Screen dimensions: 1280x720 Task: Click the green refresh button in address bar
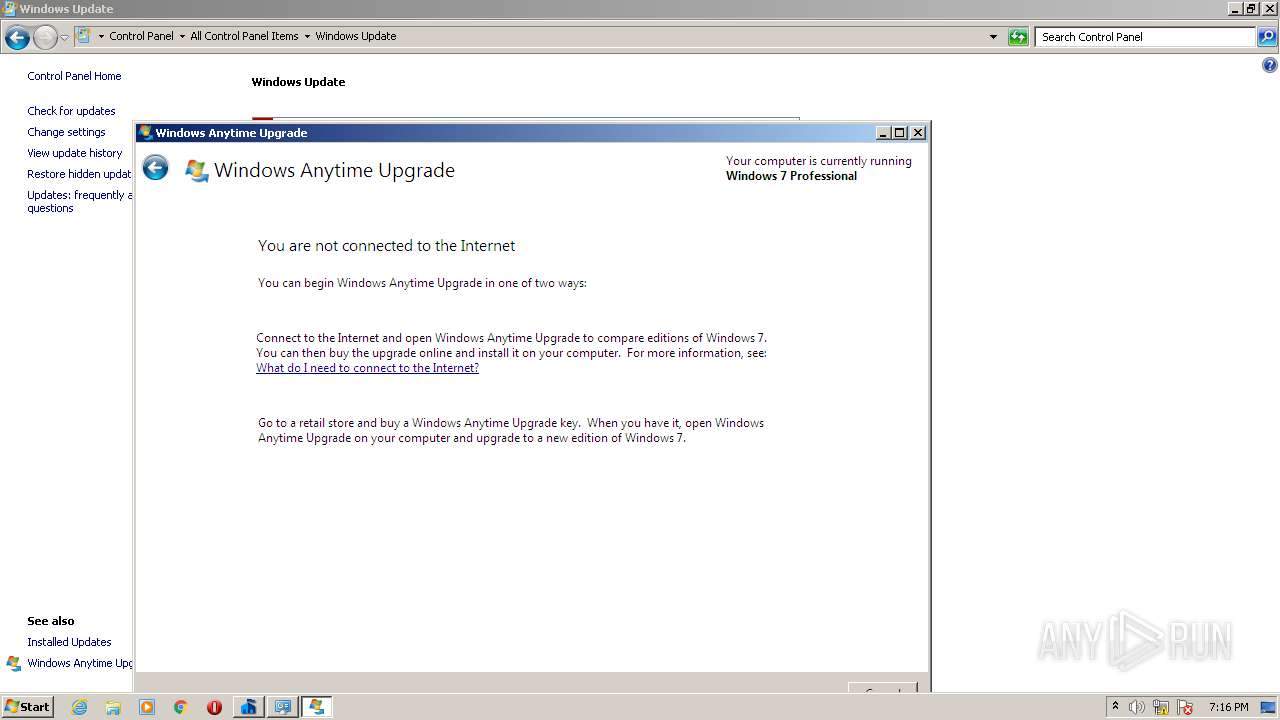(x=1018, y=37)
